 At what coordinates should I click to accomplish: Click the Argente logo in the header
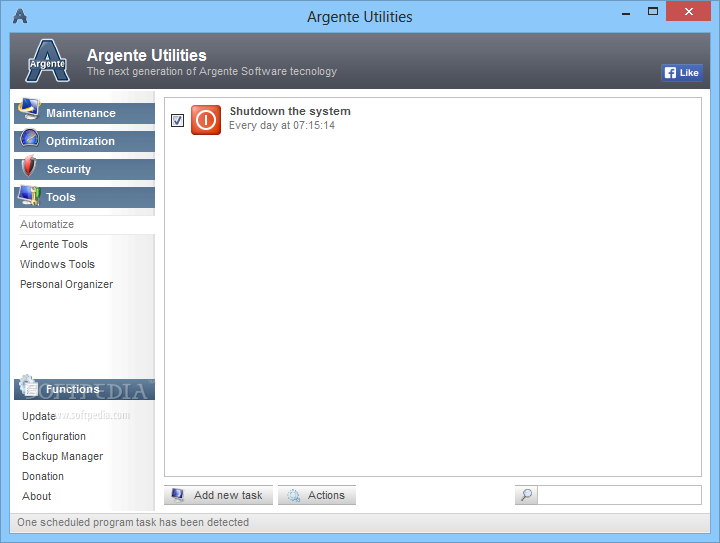tap(47, 61)
